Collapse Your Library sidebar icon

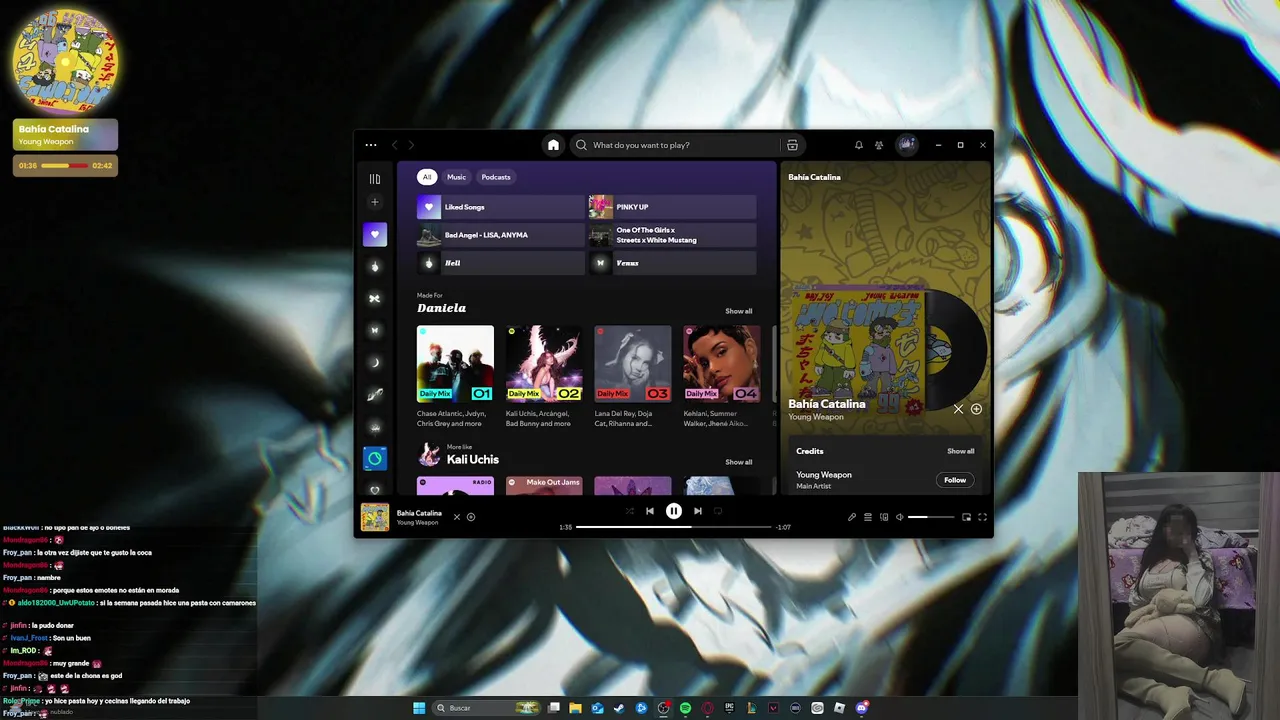(x=375, y=179)
